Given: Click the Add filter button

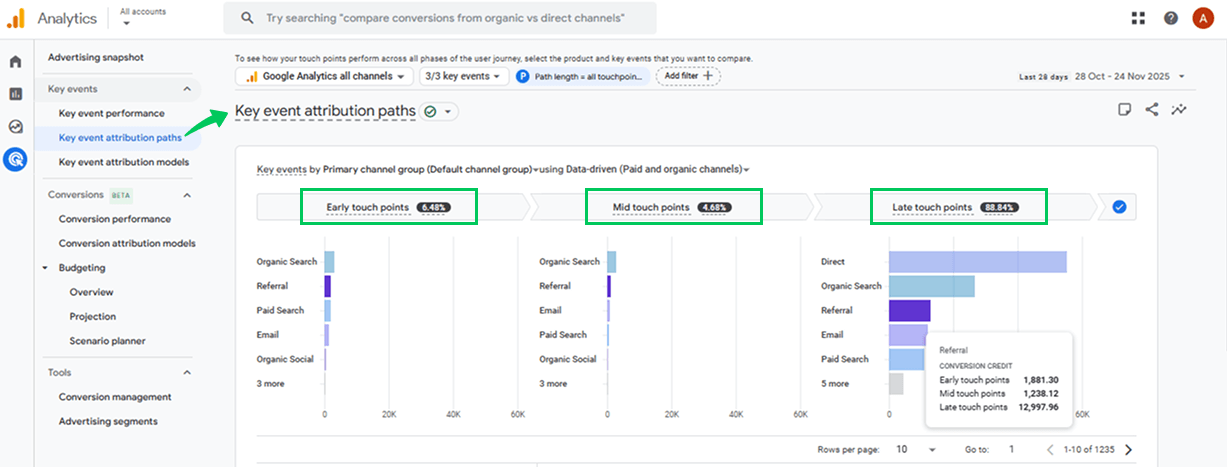Looking at the screenshot, I should point(688,76).
